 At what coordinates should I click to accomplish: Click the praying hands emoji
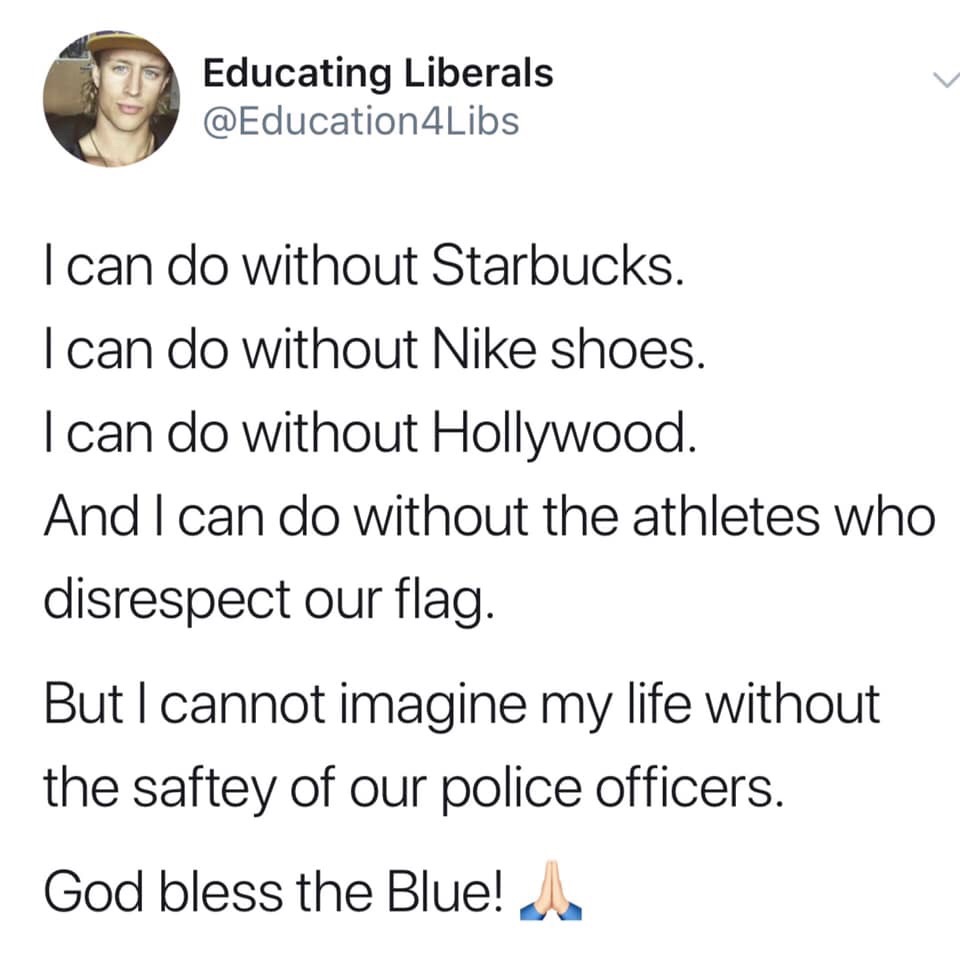[550, 891]
